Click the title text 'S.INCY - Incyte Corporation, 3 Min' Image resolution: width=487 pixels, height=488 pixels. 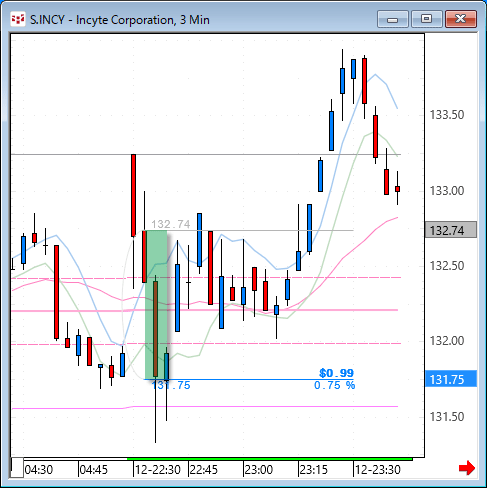(x=120, y=20)
